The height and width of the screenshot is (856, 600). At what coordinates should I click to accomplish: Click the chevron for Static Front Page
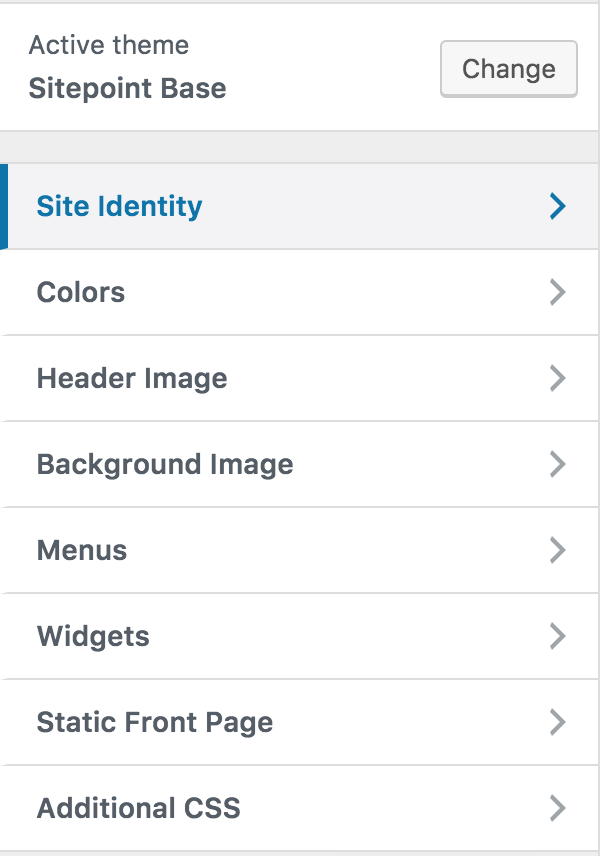pyautogui.click(x=557, y=723)
